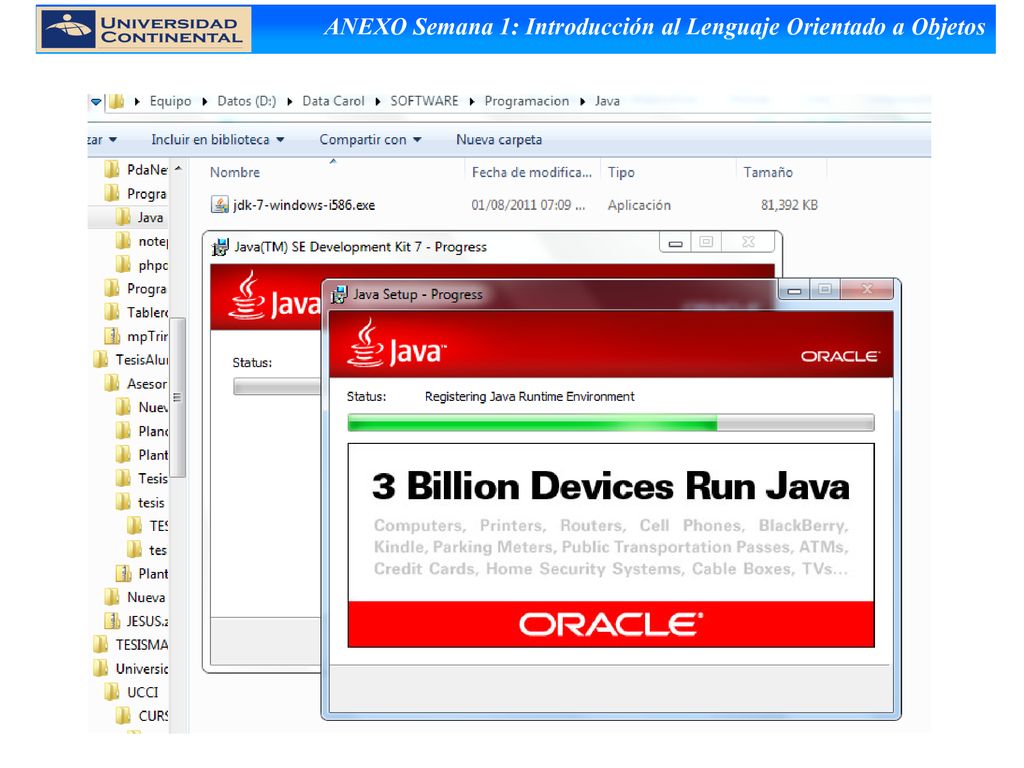Select the Tablero folder icon in tree
The width and height of the screenshot is (1024, 768).
[112, 312]
